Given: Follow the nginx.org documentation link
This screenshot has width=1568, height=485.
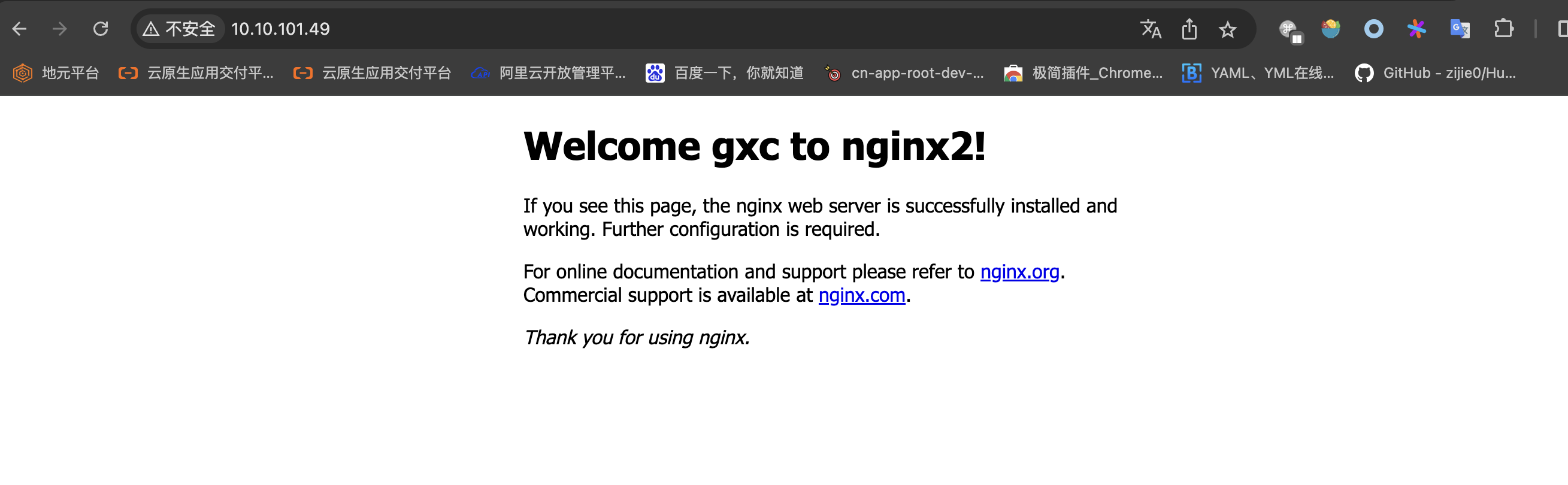Looking at the screenshot, I should click(x=1019, y=271).
